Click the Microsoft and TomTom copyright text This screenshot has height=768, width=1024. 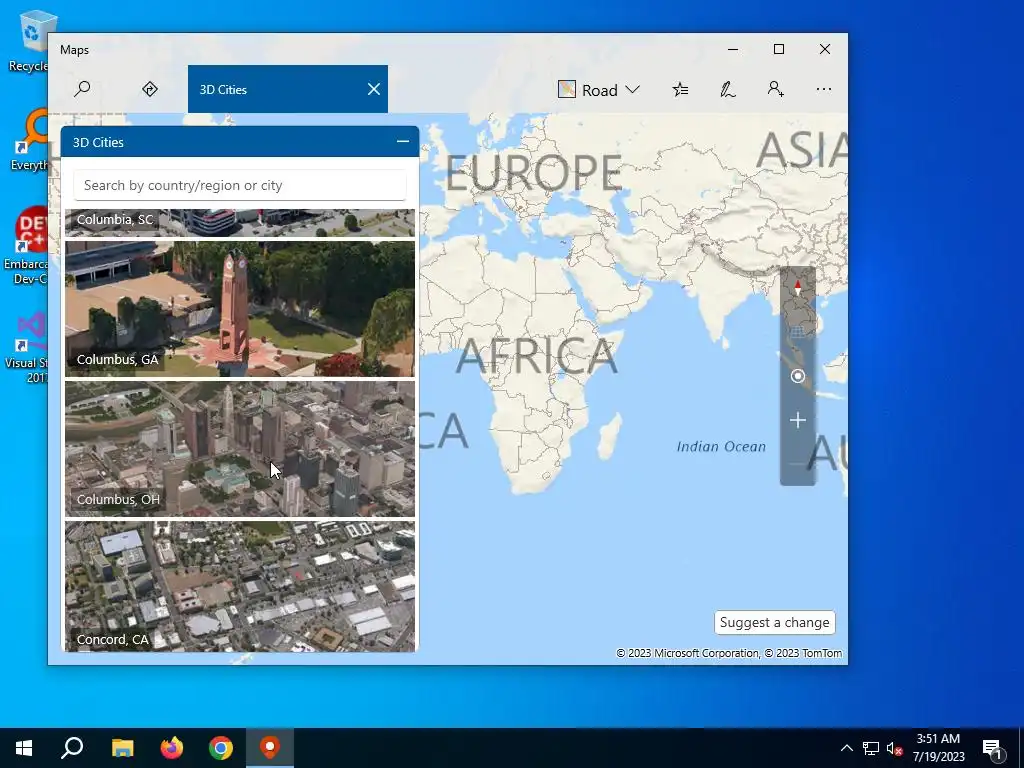coord(729,653)
